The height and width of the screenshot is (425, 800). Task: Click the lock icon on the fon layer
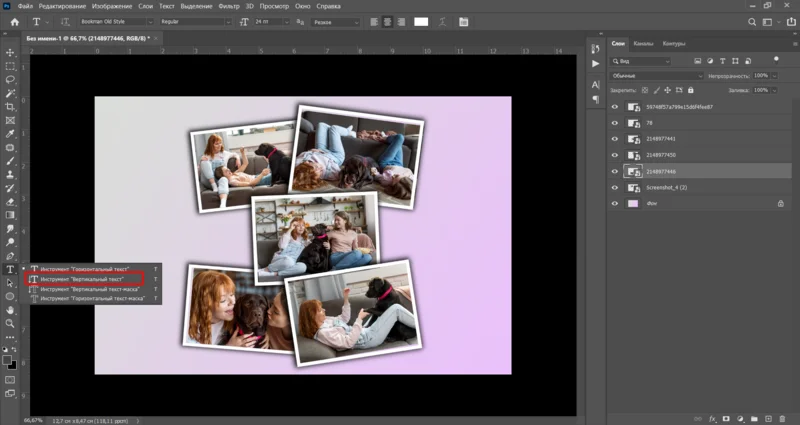click(780, 203)
